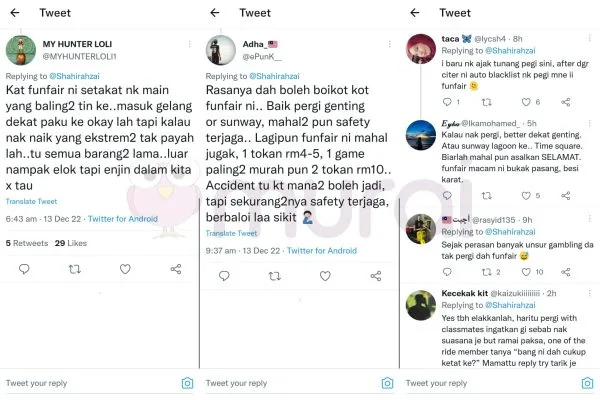
Task: Like the Adha_ tweet
Action: click(325, 276)
